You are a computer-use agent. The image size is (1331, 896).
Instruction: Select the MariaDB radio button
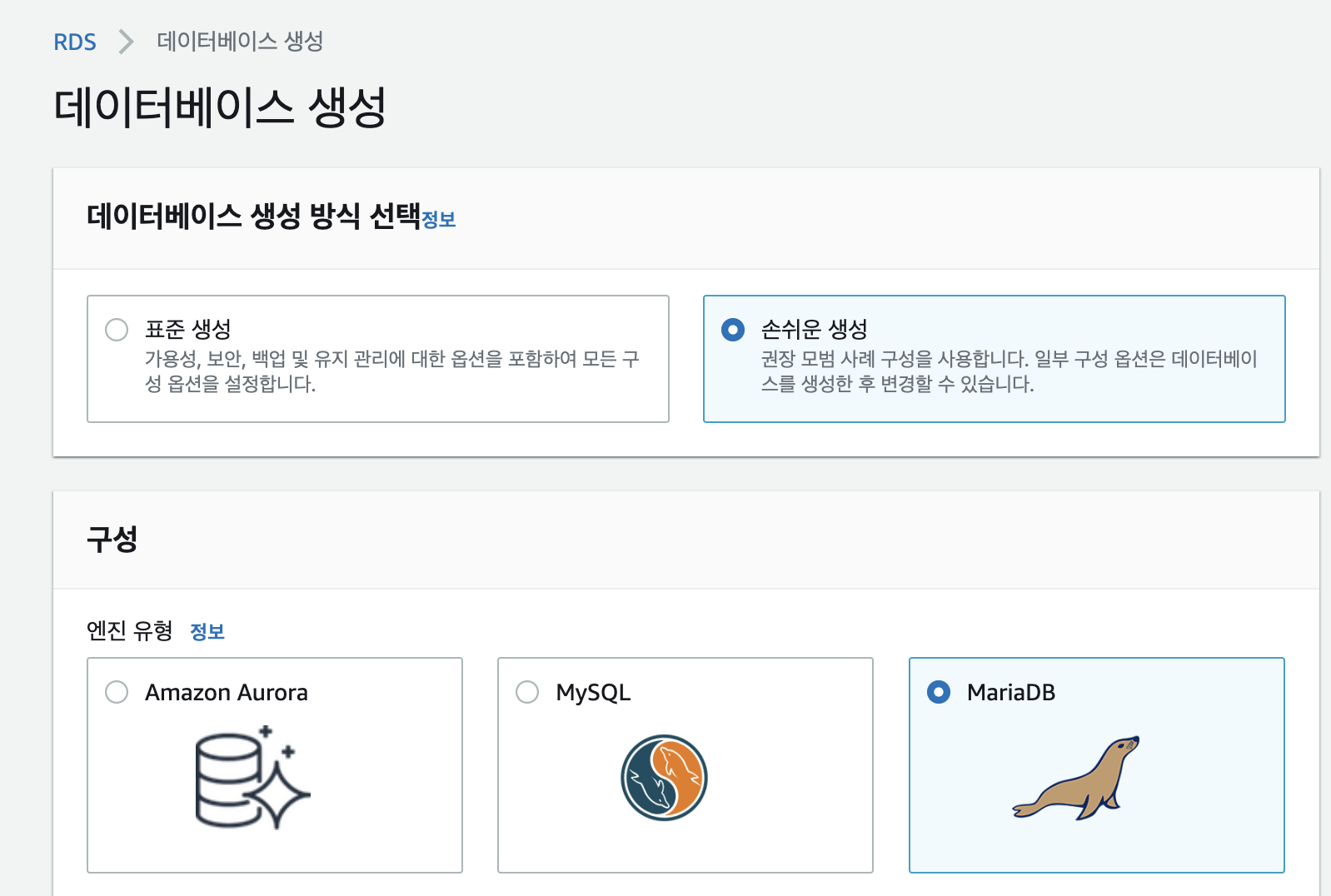tap(939, 692)
